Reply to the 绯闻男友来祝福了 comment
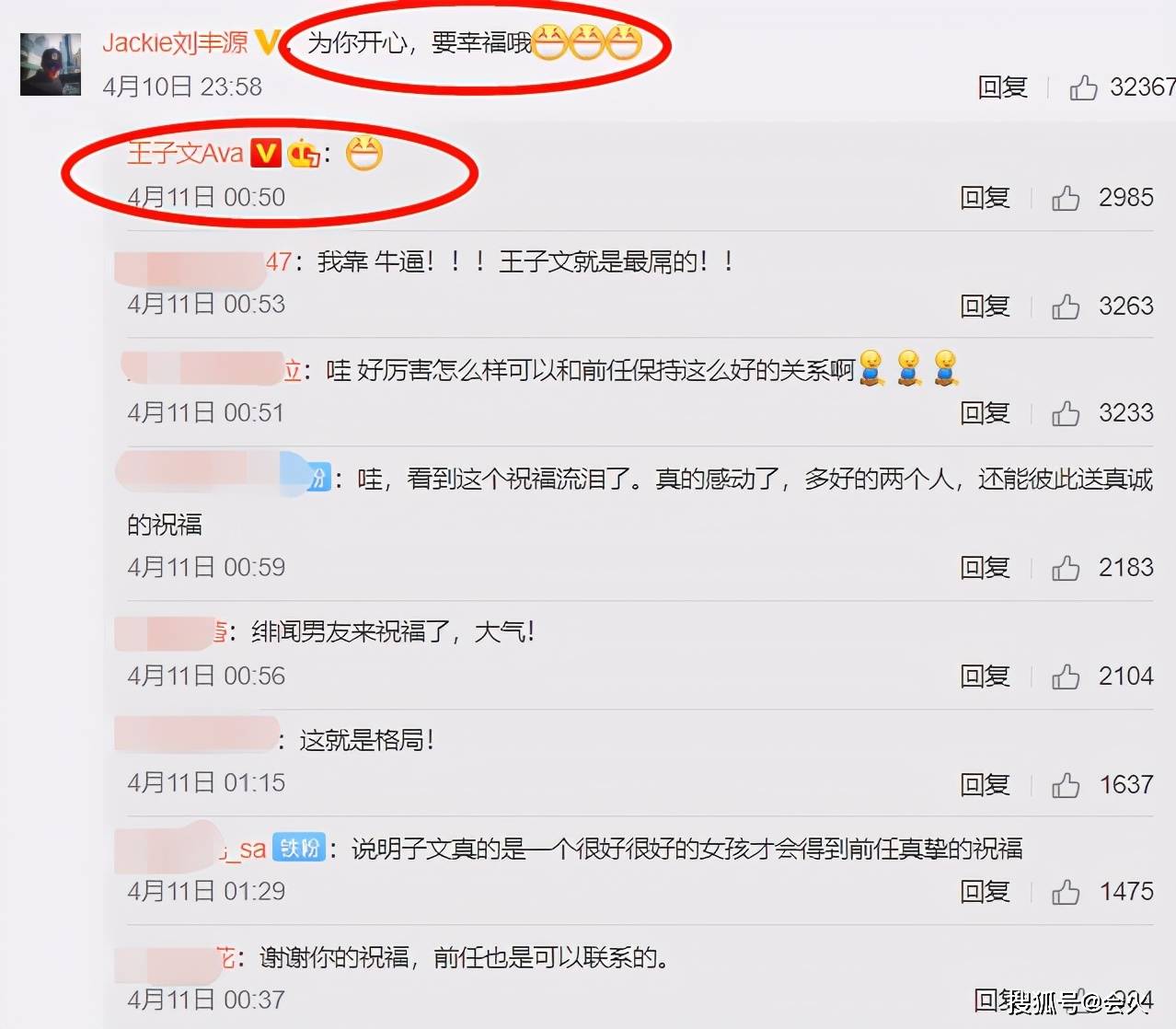This screenshot has height=1029, width=1176. (985, 676)
